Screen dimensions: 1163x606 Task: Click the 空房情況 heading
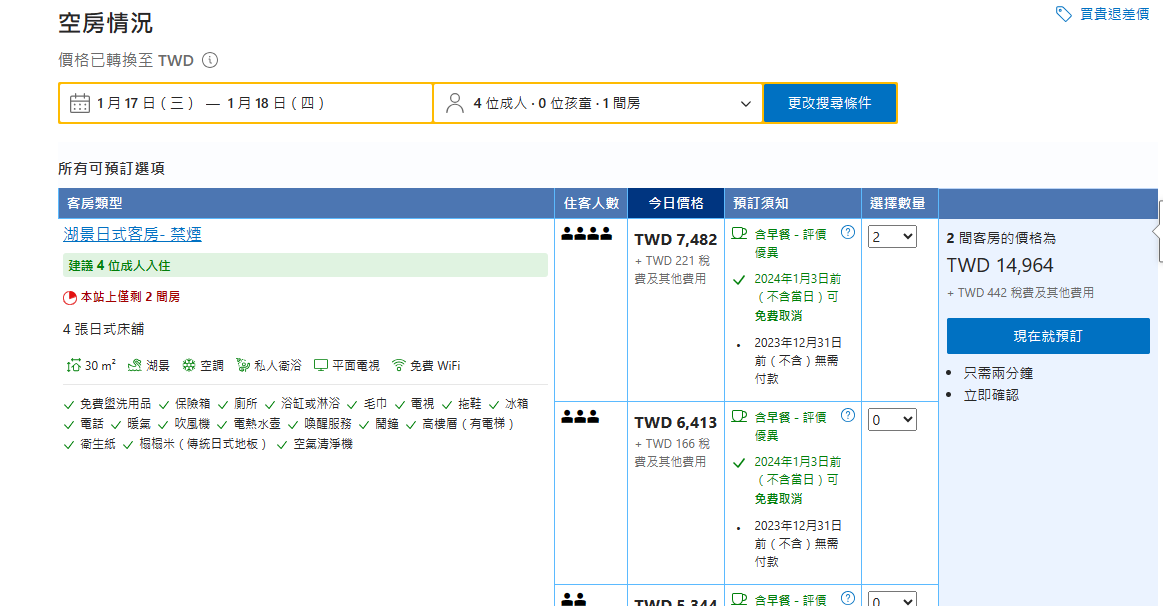pos(105,23)
